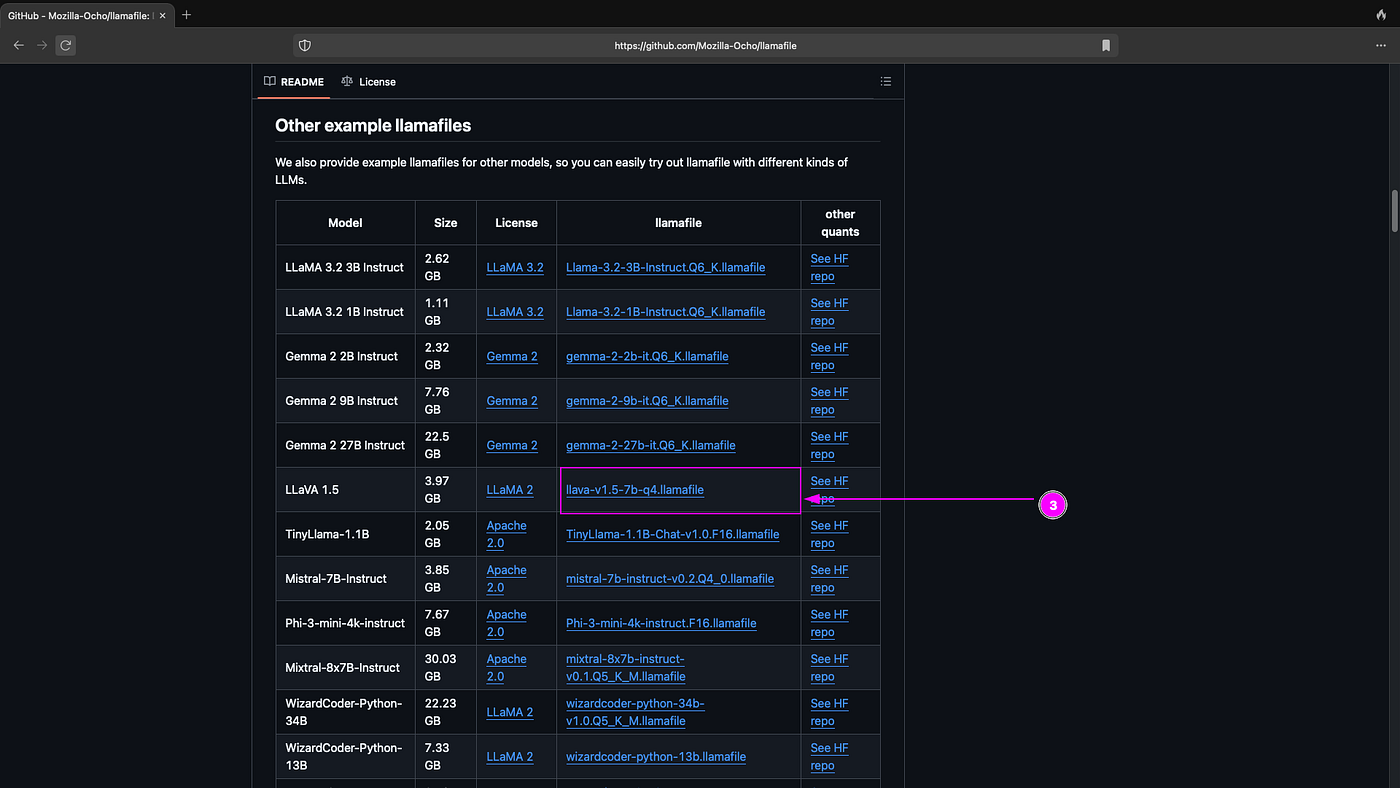
Task: Open the gemma-2-9b-it.Q6_K.llamafile link
Action: 647,401
